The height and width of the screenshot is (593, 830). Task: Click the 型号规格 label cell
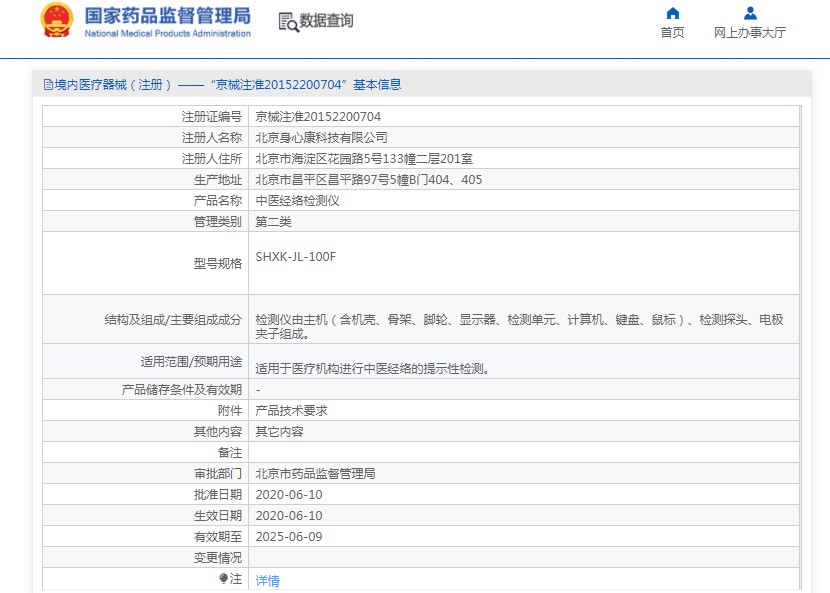[x=146, y=263]
